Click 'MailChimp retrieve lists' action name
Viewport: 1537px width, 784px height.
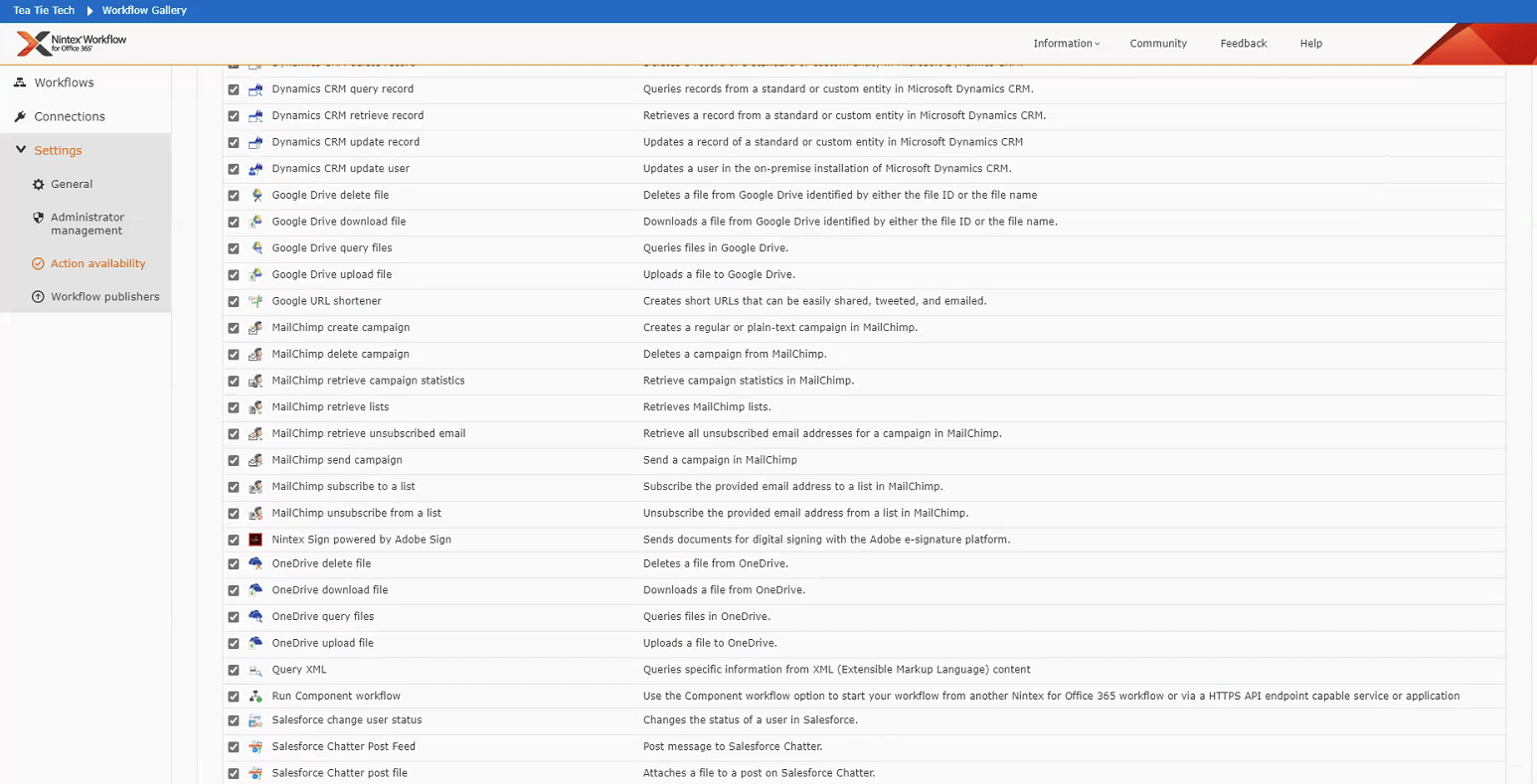tap(330, 407)
